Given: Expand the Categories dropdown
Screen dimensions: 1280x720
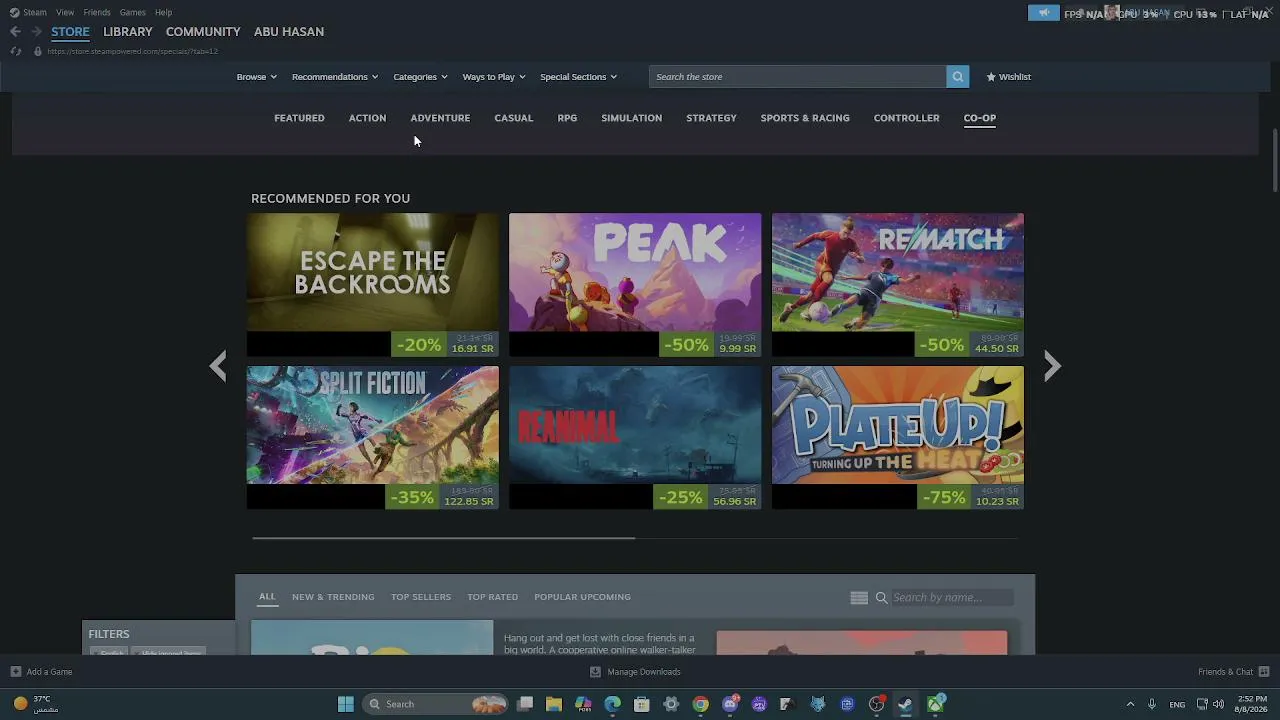Looking at the screenshot, I should pos(420,77).
